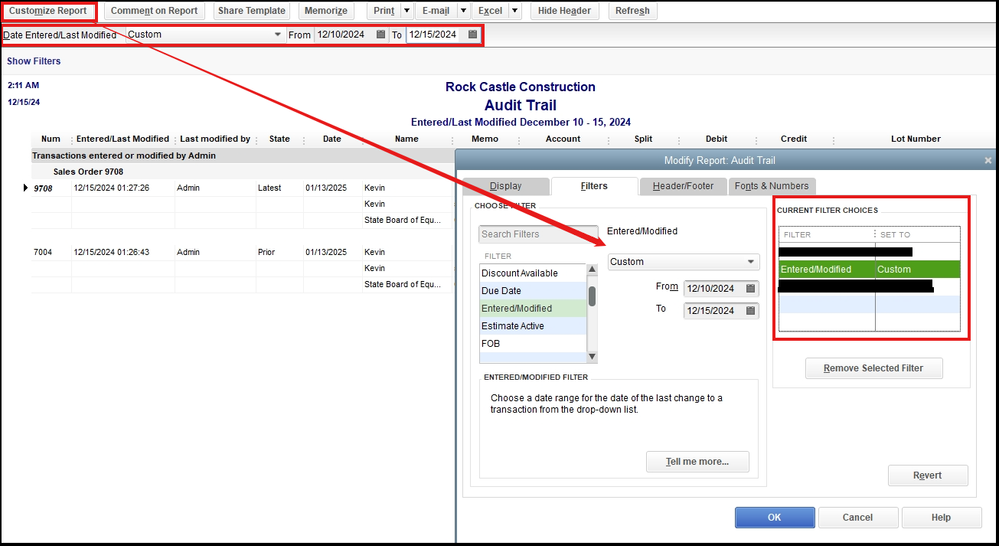Open calendar icon beside dialog To 12/15/2024
The height and width of the screenshot is (546, 999).
(751, 311)
